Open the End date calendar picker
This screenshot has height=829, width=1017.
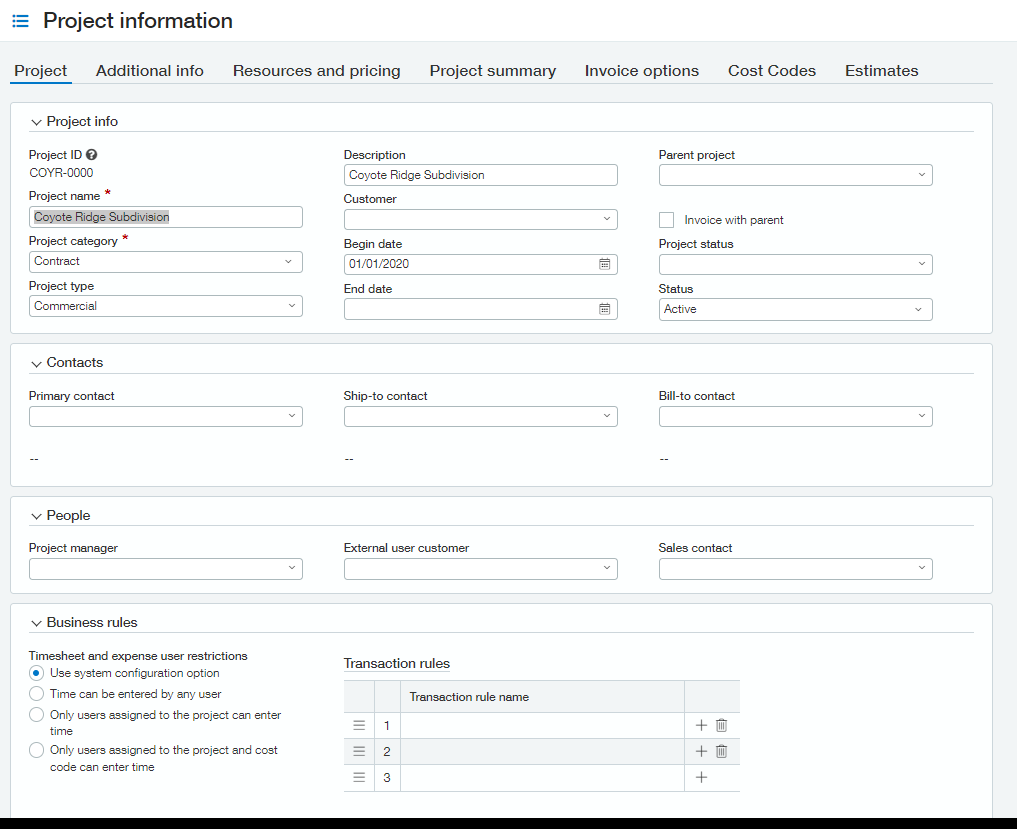[x=605, y=309]
